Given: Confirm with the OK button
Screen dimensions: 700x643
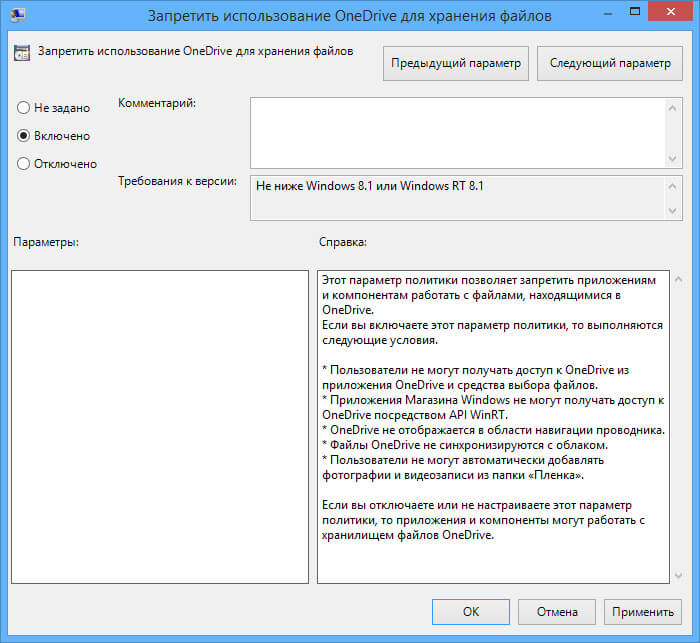Looking at the screenshot, I should 471,612.
